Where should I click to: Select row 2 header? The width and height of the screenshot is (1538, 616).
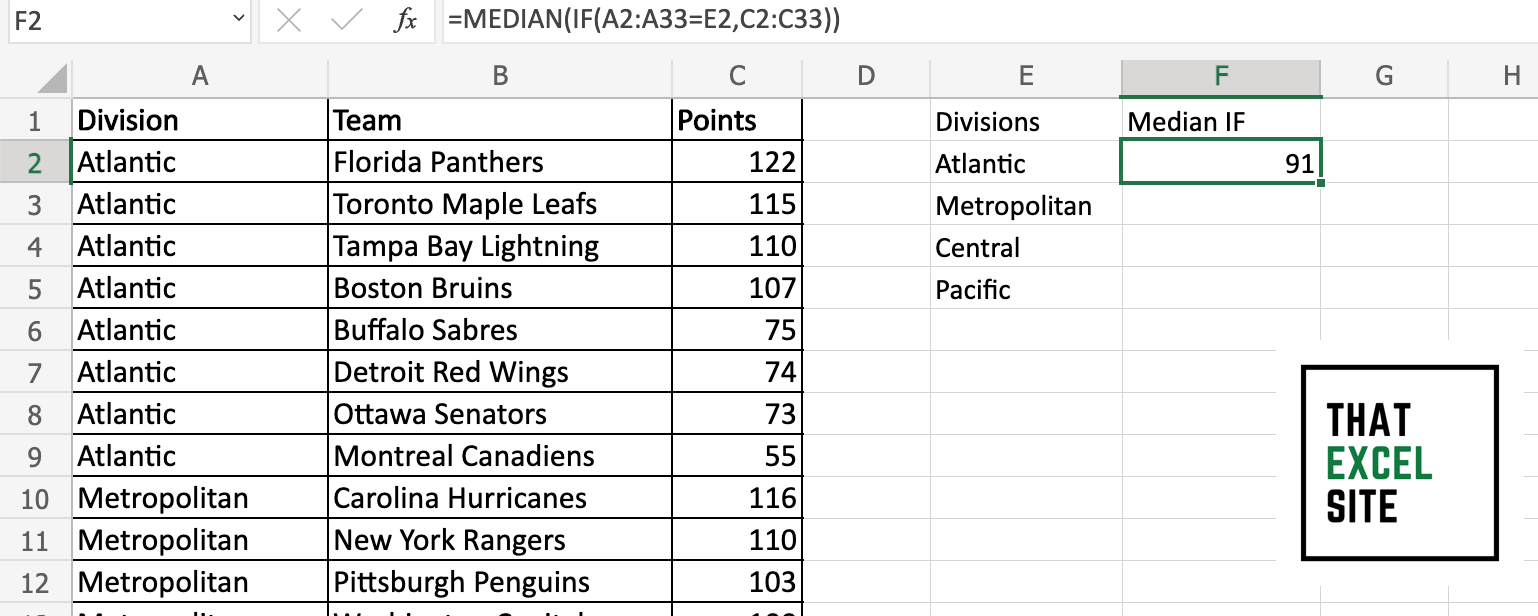[35, 162]
